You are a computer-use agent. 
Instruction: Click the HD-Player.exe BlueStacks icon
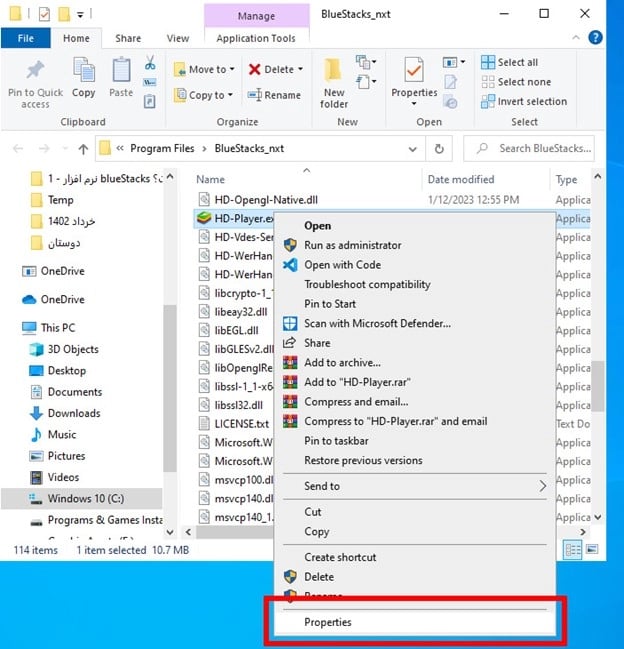(204, 218)
